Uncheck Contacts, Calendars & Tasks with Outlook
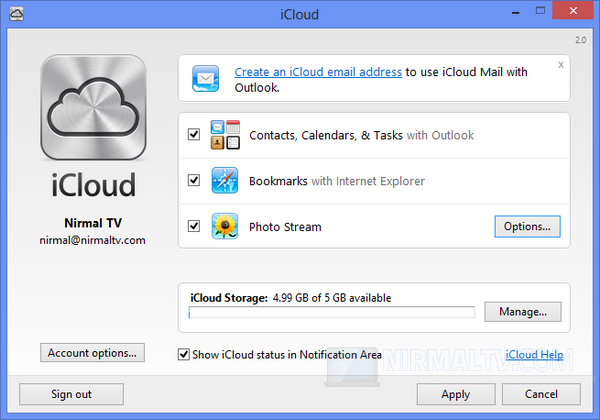The height and width of the screenshot is (420, 600). [x=194, y=134]
